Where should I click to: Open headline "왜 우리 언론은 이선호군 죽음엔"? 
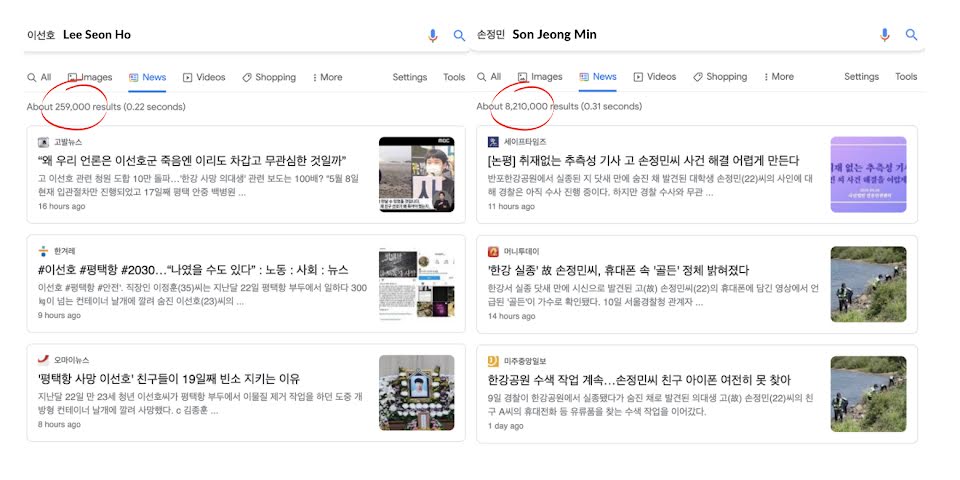pyautogui.click(x=192, y=161)
